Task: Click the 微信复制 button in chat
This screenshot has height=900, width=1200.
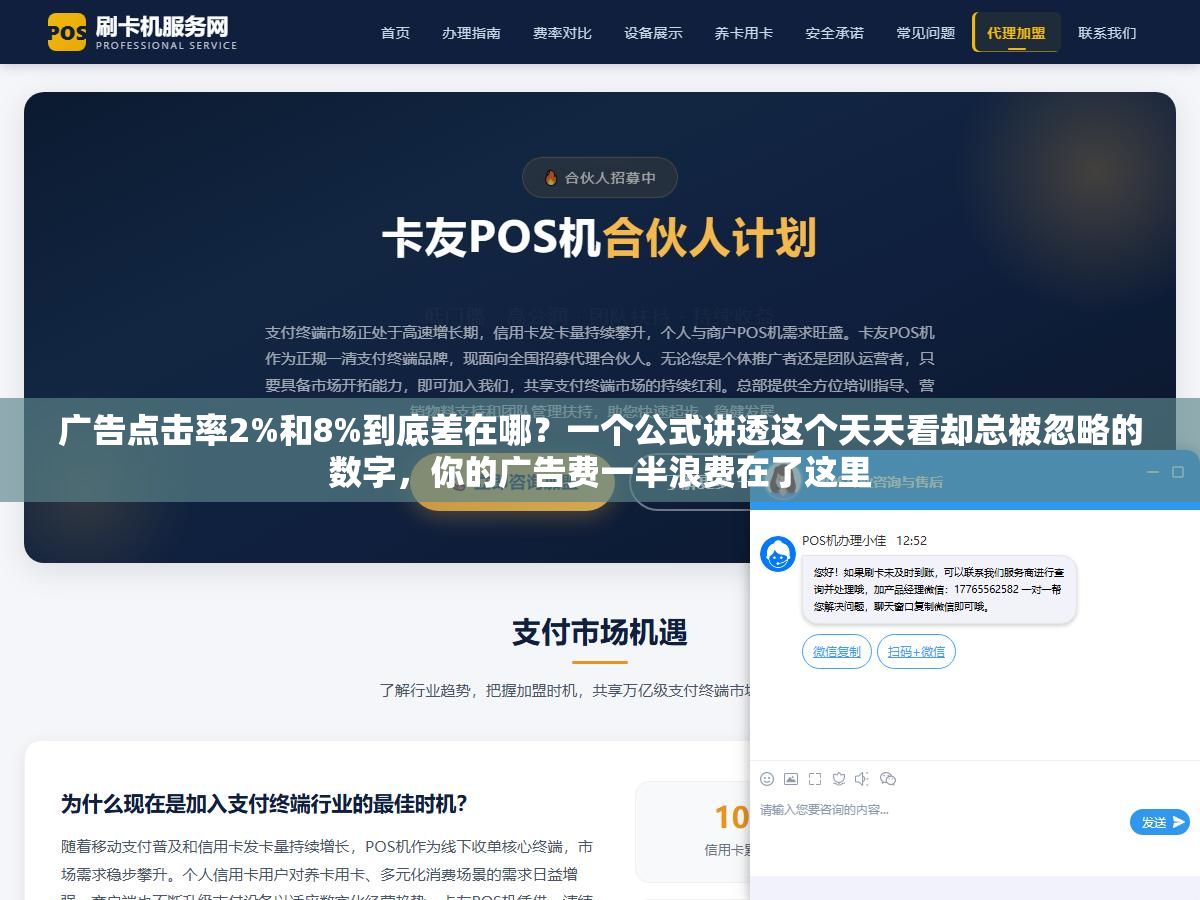Action: (836, 651)
